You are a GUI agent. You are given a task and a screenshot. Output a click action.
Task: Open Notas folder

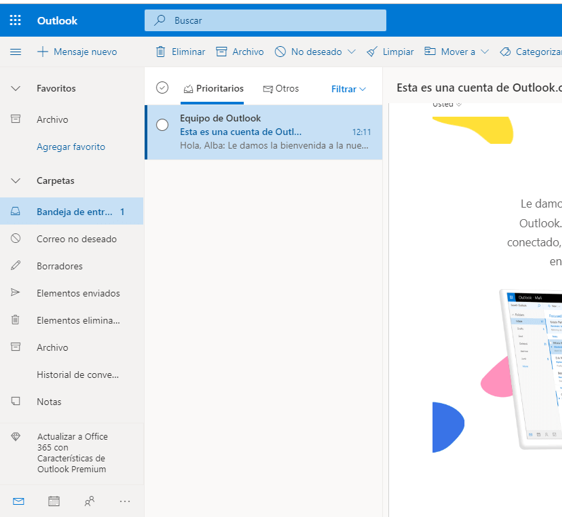[72, 402]
